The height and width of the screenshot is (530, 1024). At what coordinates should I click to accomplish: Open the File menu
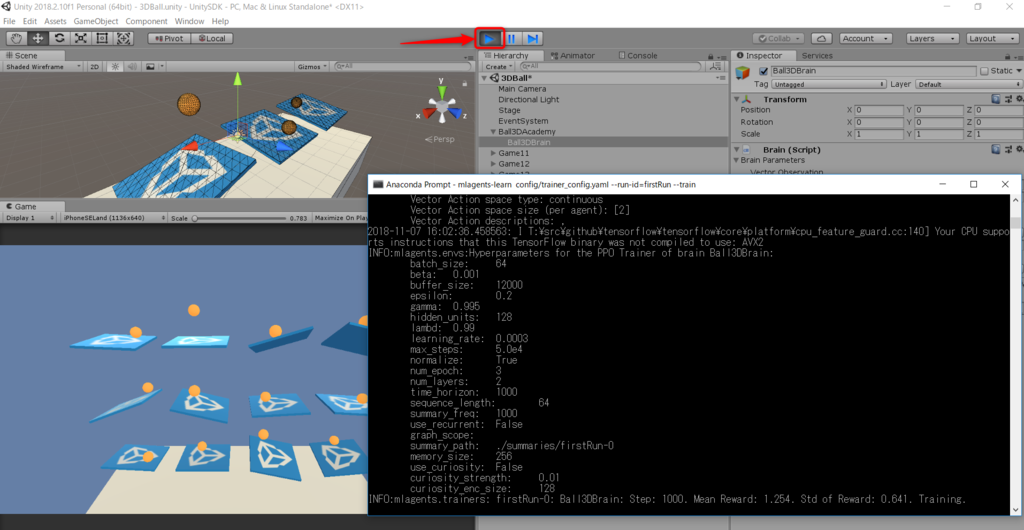9,22
